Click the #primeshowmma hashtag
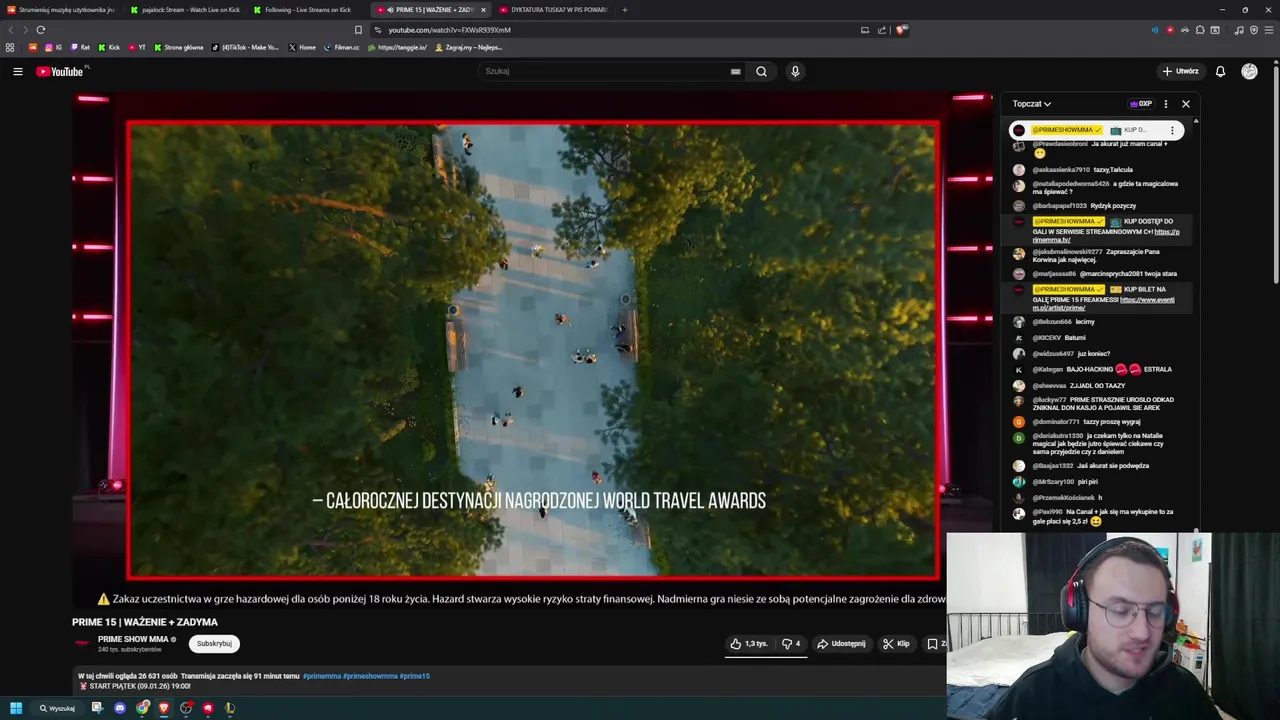Image resolution: width=1280 pixels, height=720 pixels. (370, 676)
